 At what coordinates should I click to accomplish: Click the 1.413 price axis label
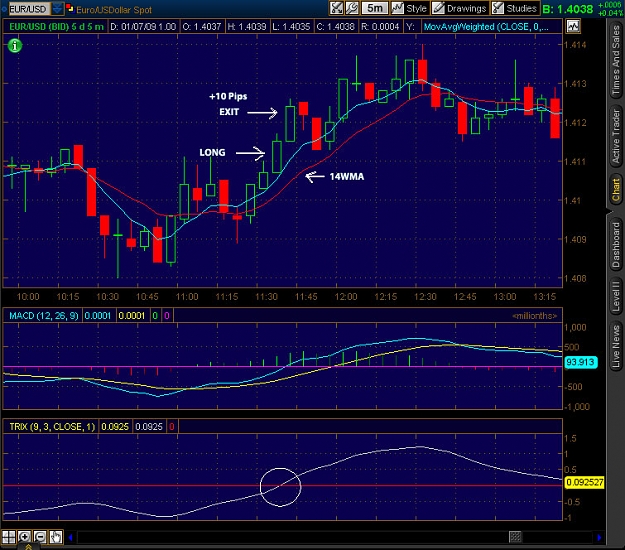[575, 84]
